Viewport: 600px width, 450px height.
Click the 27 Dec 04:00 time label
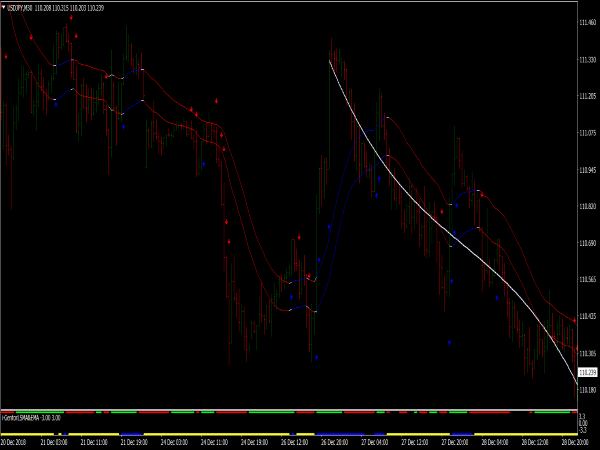(375, 442)
